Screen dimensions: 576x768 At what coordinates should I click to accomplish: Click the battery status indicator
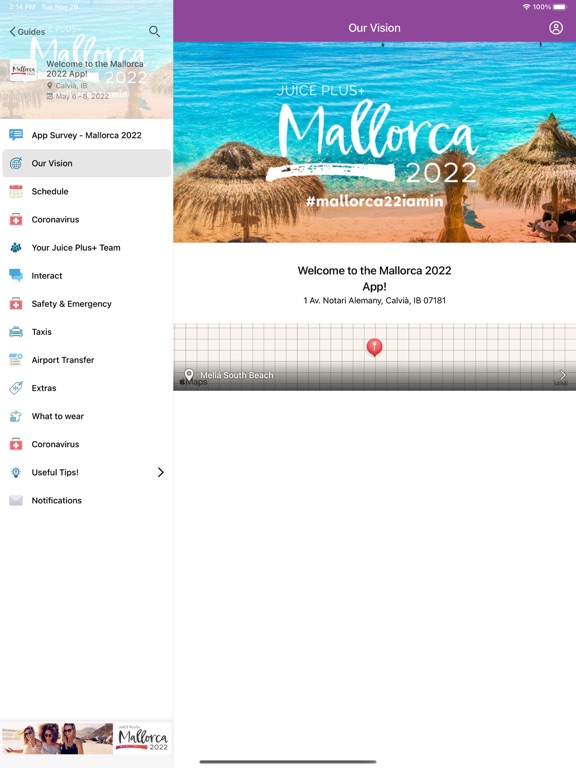[x=560, y=7]
